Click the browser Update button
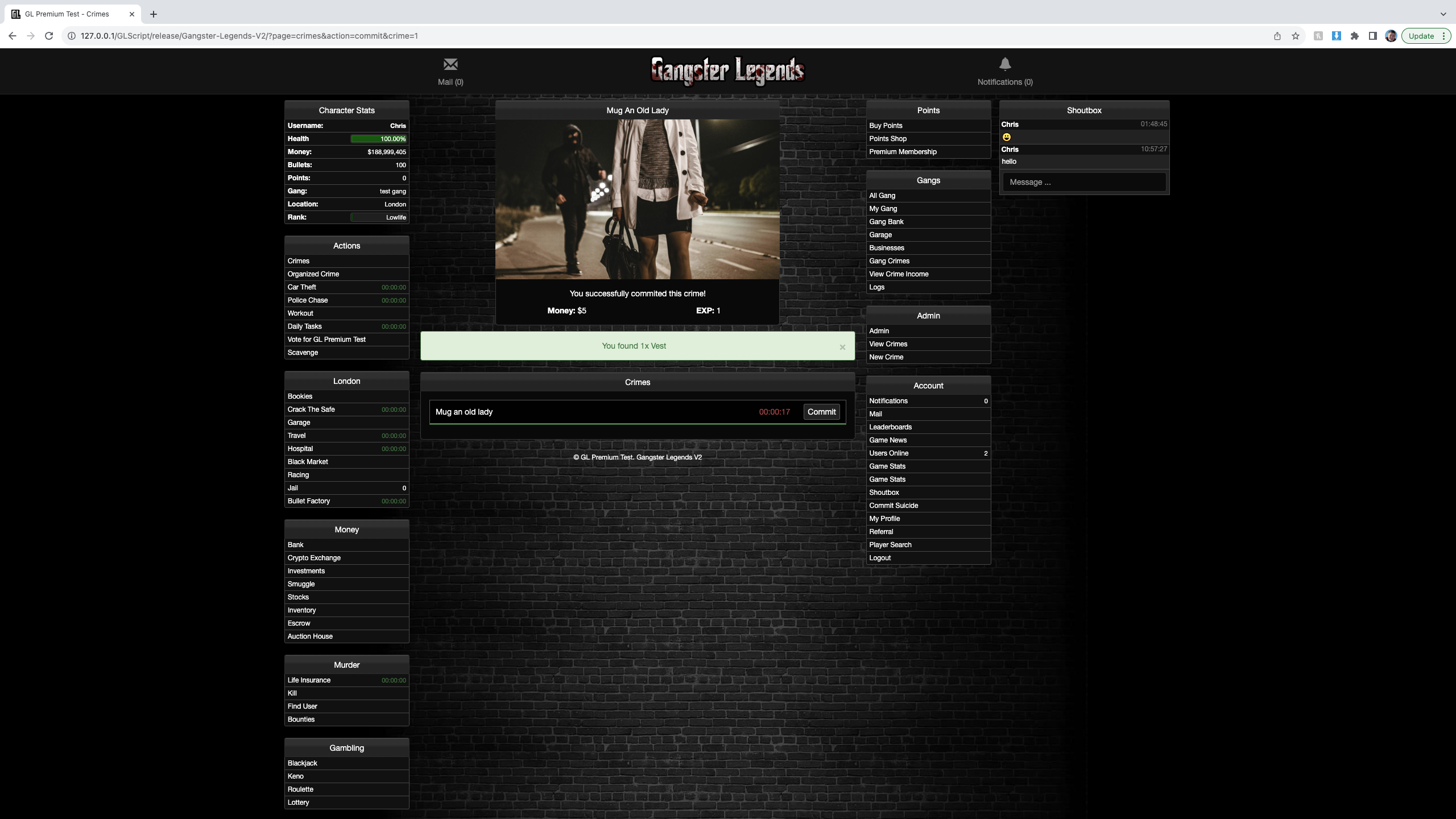The width and height of the screenshot is (1456, 819). pos(1421,36)
